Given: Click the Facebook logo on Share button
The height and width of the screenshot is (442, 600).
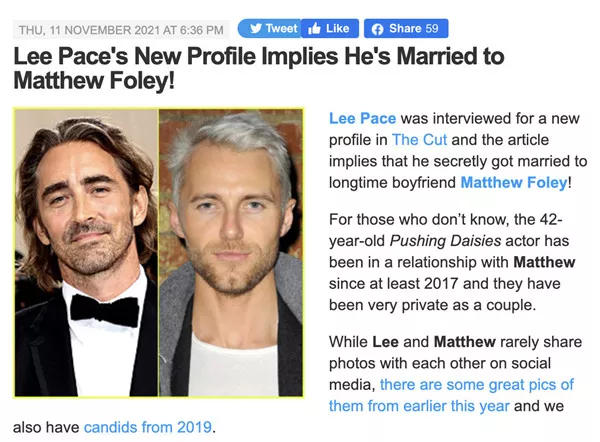Looking at the screenshot, I should [377, 29].
